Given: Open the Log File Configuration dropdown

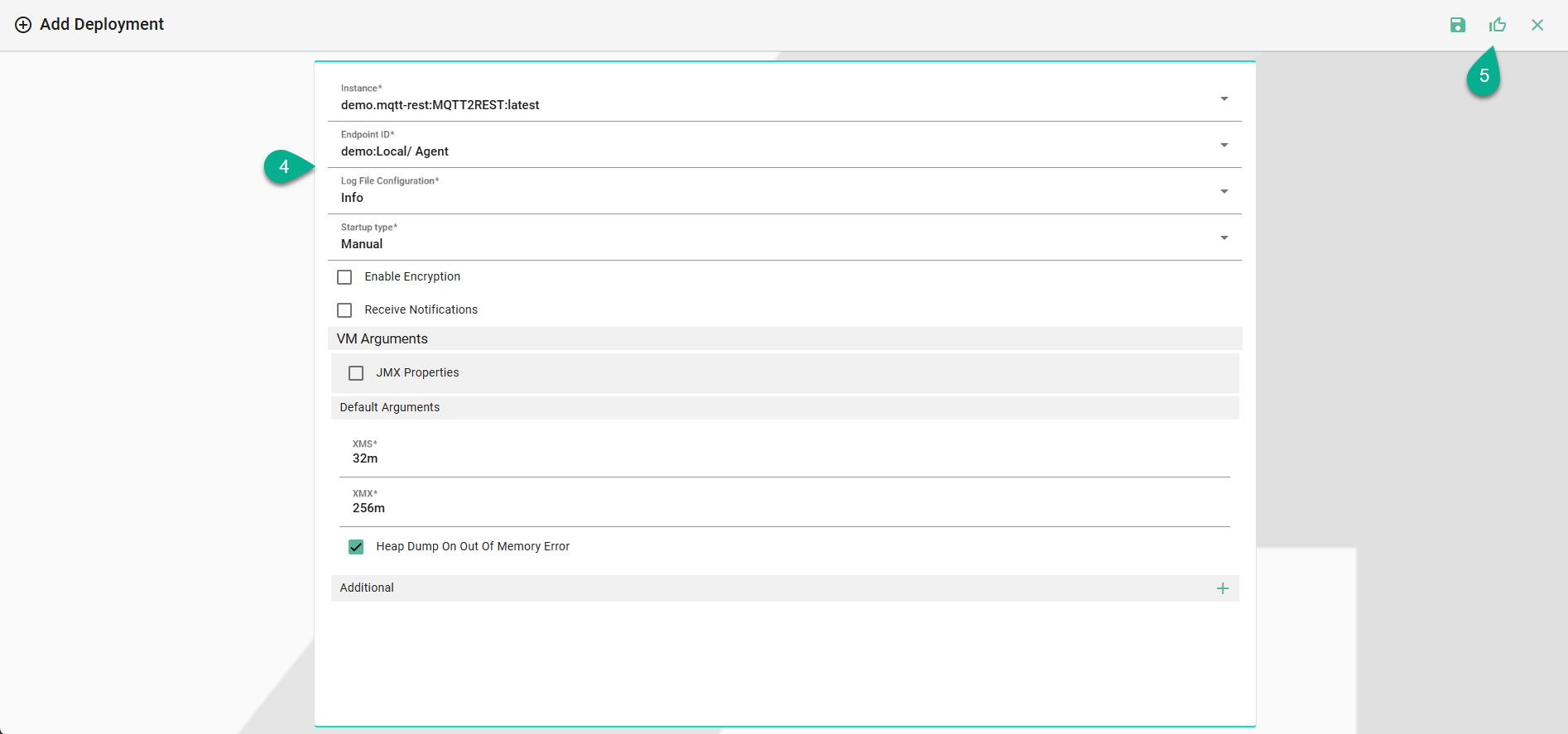Looking at the screenshot, I should tap(1224, 192).
